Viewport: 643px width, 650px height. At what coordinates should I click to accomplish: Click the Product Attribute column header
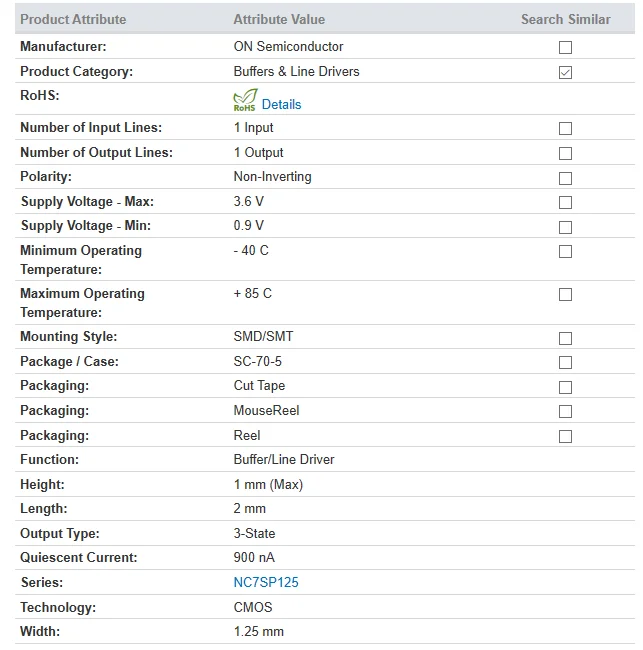tap(73, 19)
